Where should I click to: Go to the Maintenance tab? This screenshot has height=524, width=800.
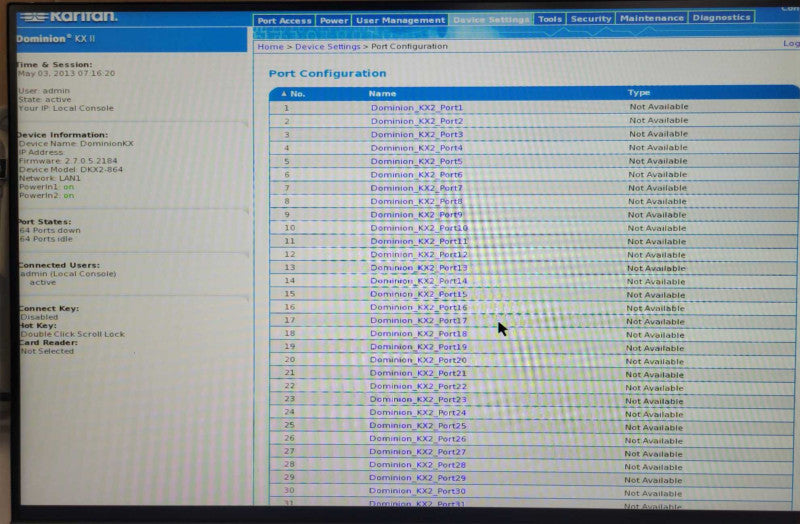coord(652,18)
